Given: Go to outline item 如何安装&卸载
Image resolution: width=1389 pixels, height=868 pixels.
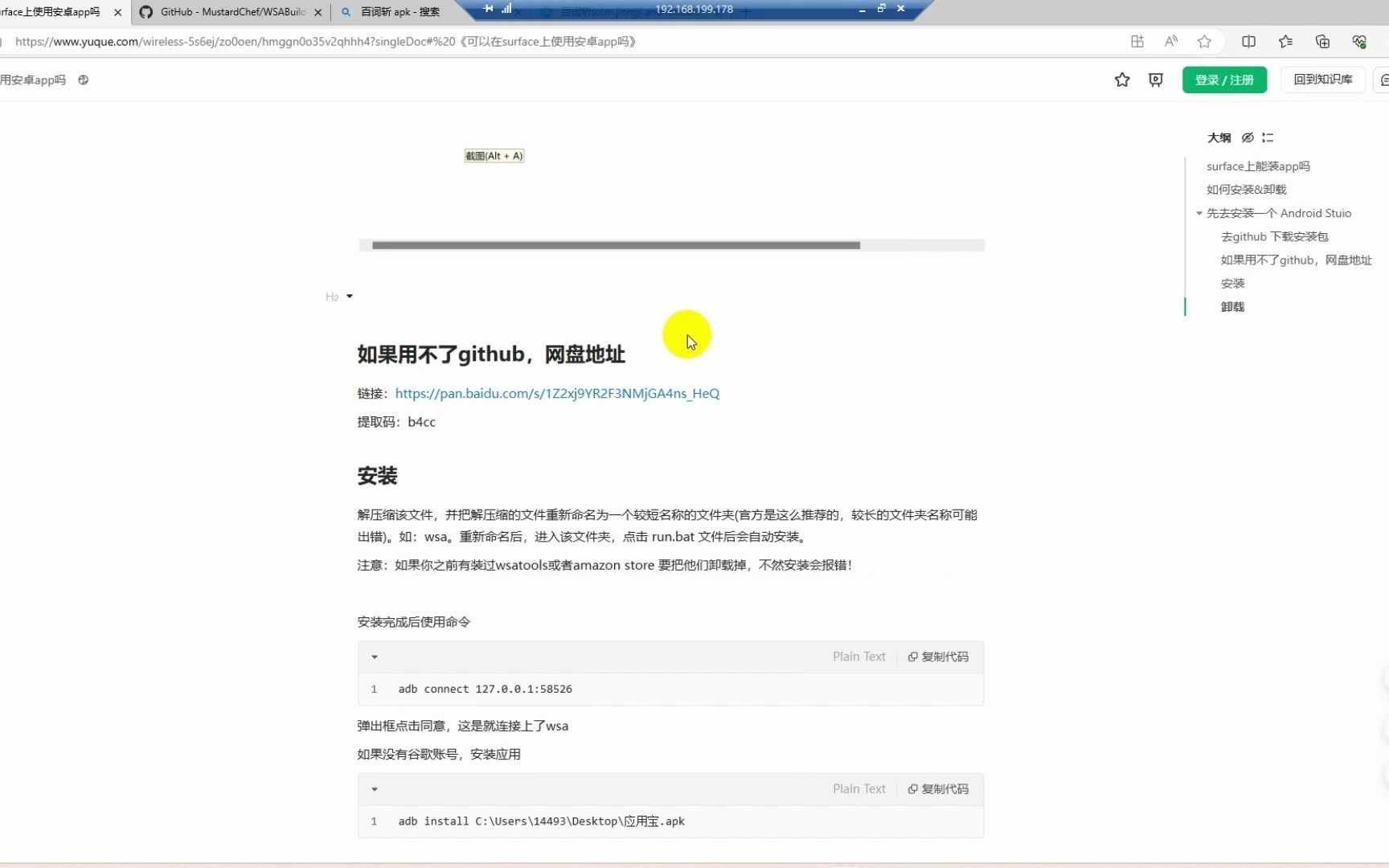Looking at the screenshot, I should point(1246,190).
